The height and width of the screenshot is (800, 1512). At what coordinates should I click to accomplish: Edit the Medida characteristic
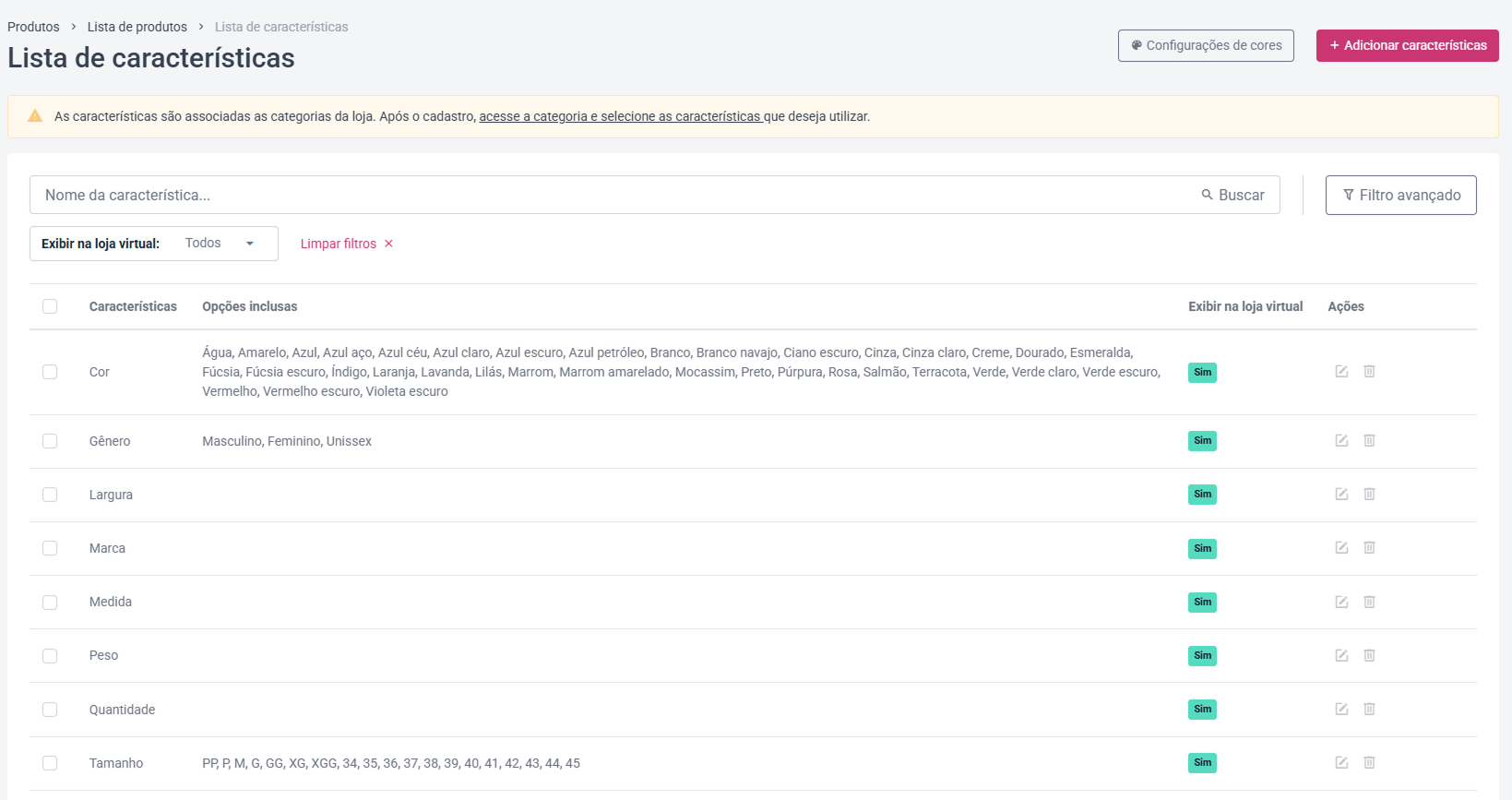[1341, 602]
